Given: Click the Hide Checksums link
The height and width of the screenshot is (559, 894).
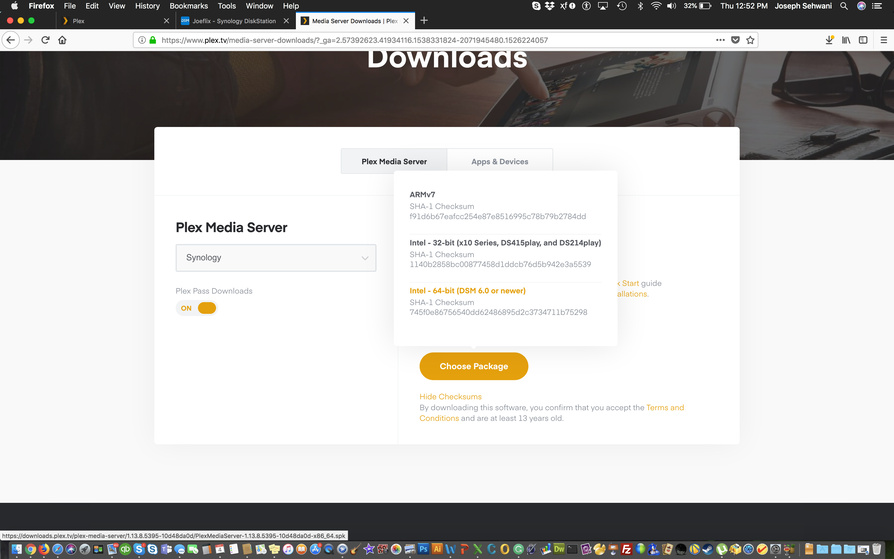Looking at the screenshot, I should (x=450, y=396).
